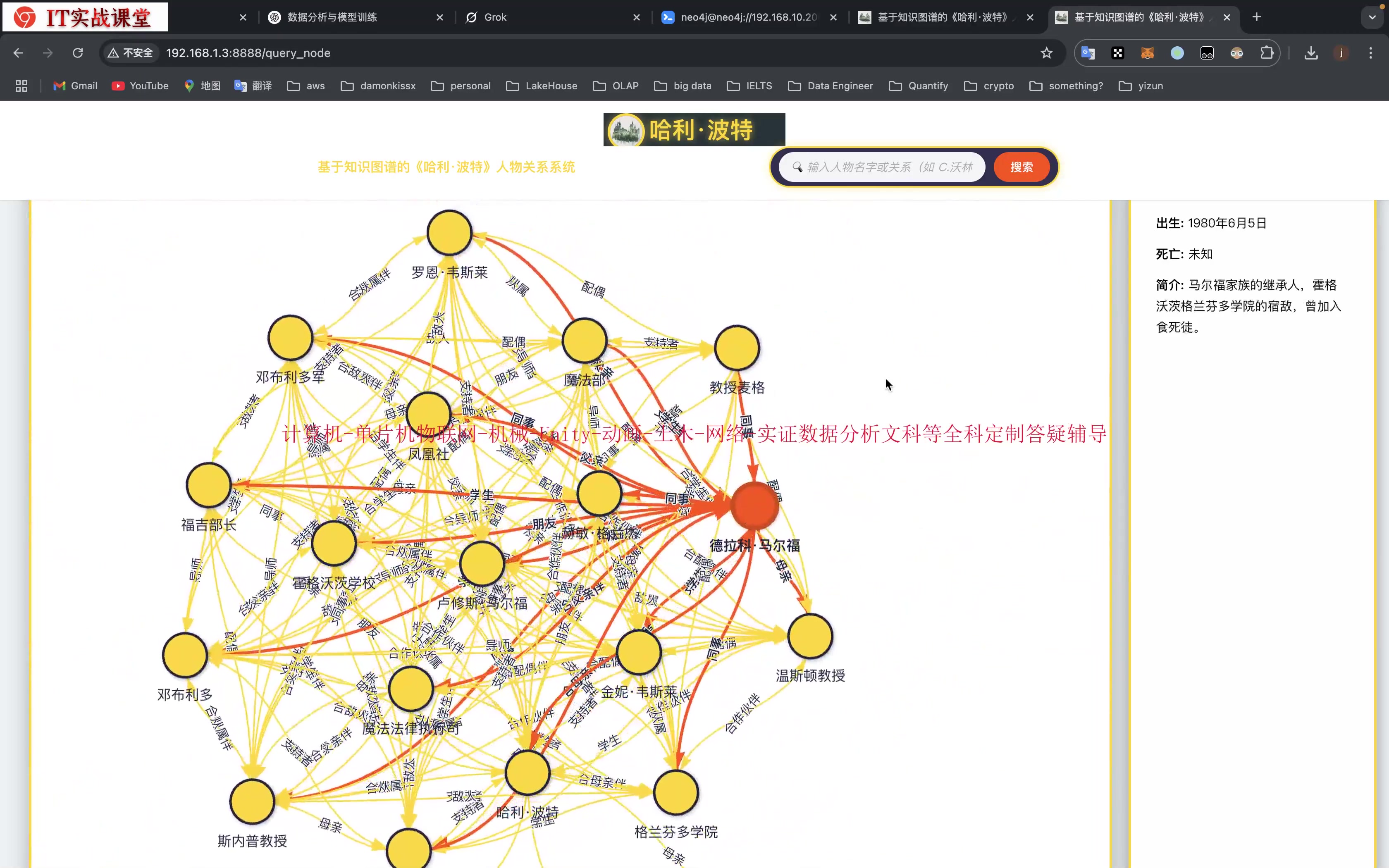The height and width of the screenshot is (868, 1389).
Task: Open the YouTube bookmark link
Action: coord(140,86)
